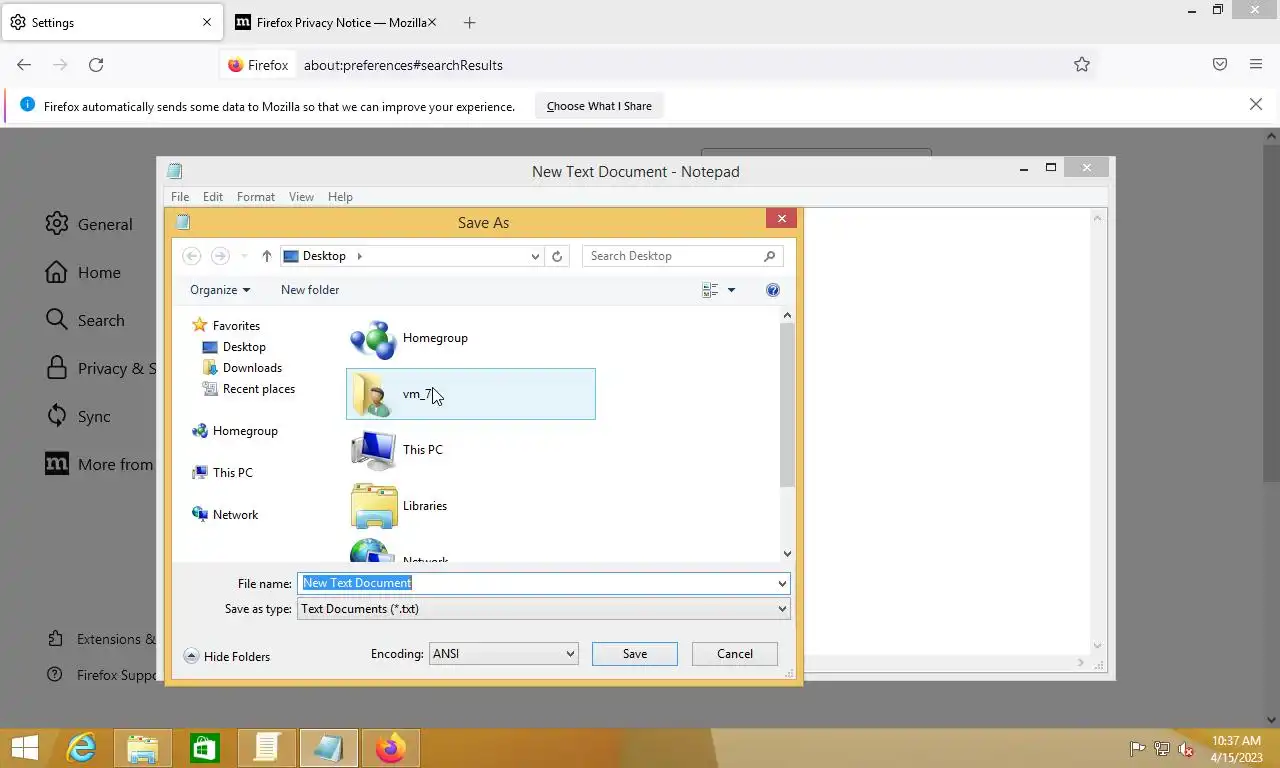The width and height of the screenshot is (1280, 768).
Task: Expand the address bar path history dropdown
Action: (x=535, y=256)
